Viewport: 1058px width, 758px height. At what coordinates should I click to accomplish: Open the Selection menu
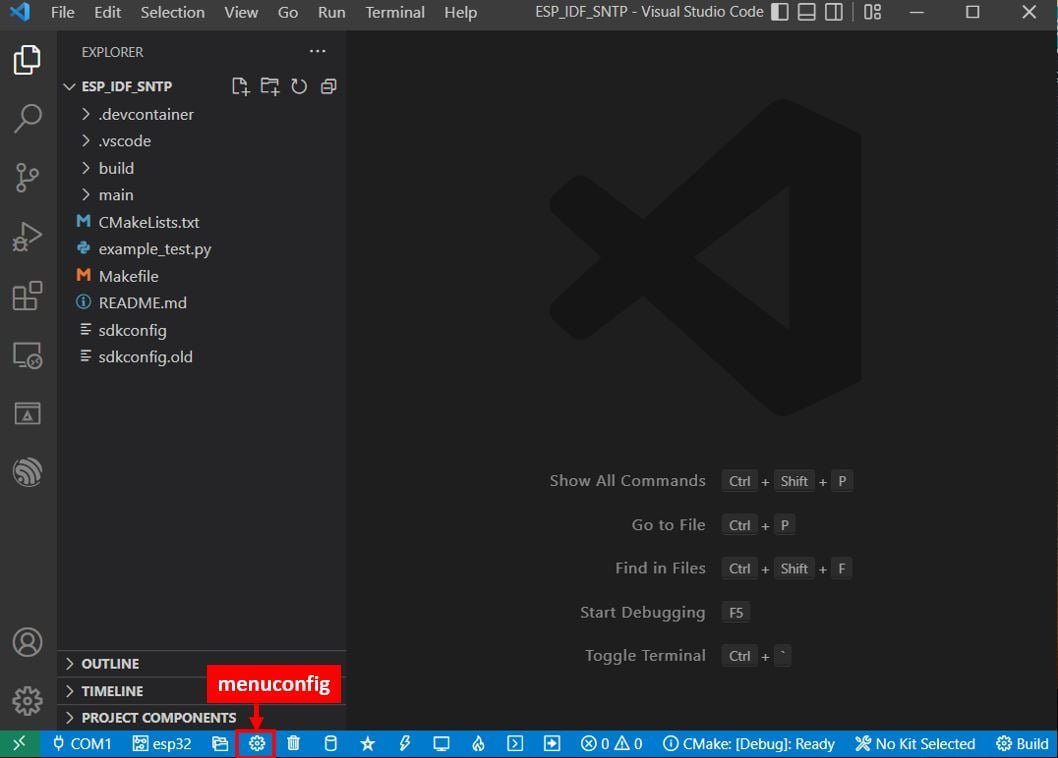172,12
